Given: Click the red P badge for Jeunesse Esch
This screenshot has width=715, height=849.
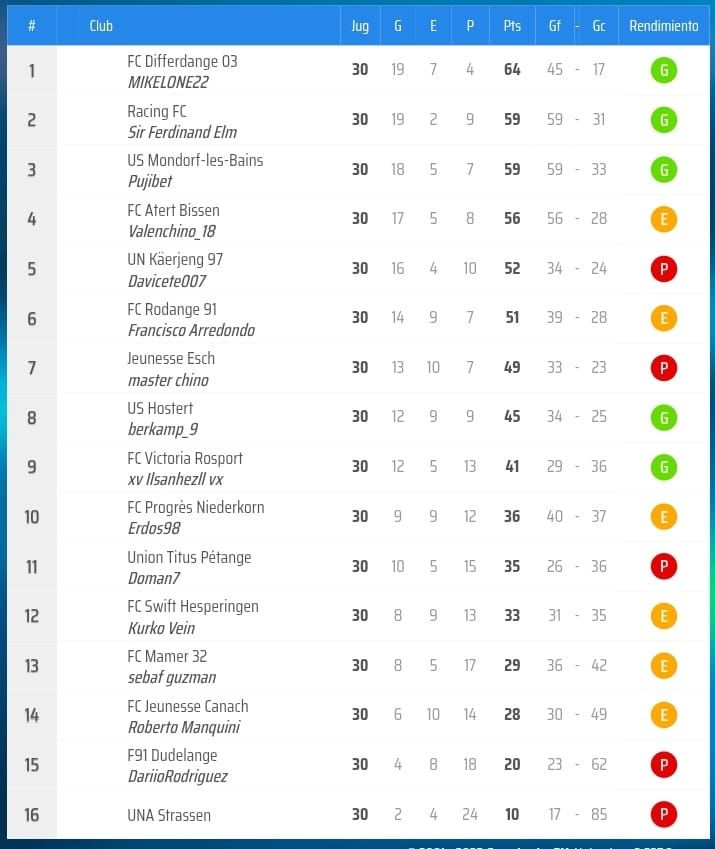Looking at the screenshot, I should (x=663, y=368).
